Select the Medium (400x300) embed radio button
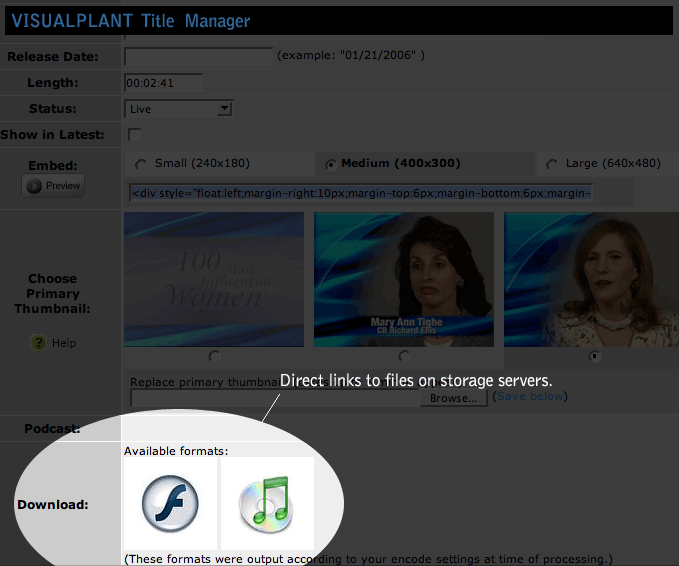Screen dimensions: 679x566 (x=331, y=164)
